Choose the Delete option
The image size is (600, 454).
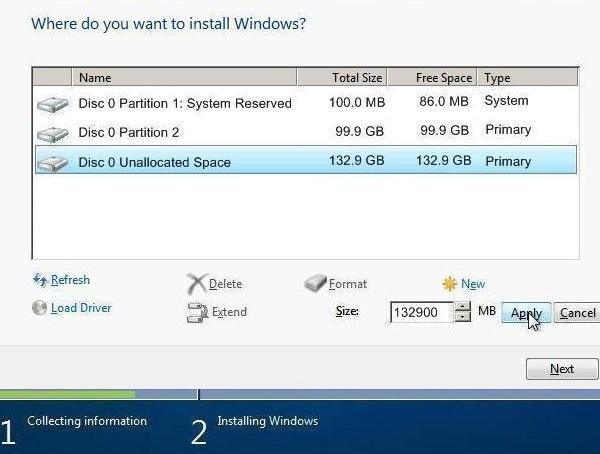pos(225,284)
